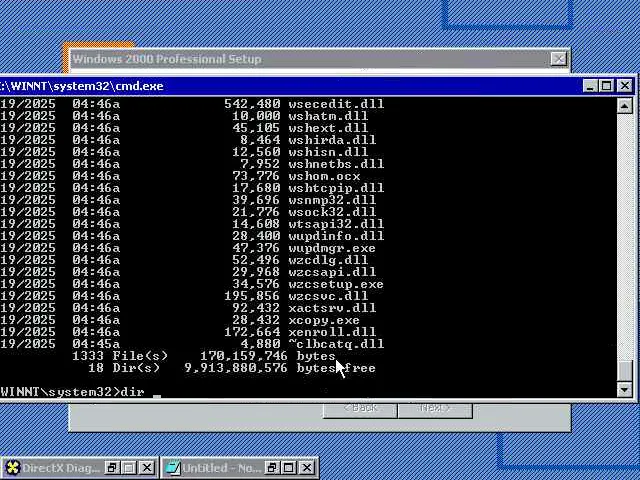Click the 18 Dir(s) summary text
Screen dimensions: 640x480
pyautogui.click(x=124, y=368)
